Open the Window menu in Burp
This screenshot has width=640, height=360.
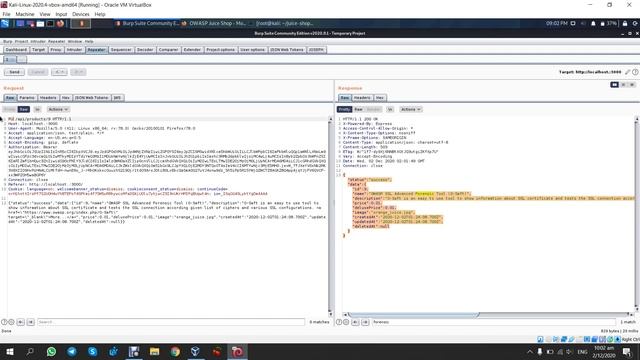(75, 41)
